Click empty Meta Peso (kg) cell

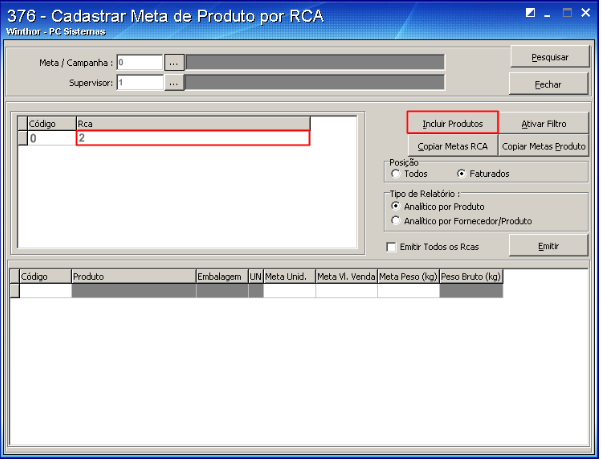408,291
